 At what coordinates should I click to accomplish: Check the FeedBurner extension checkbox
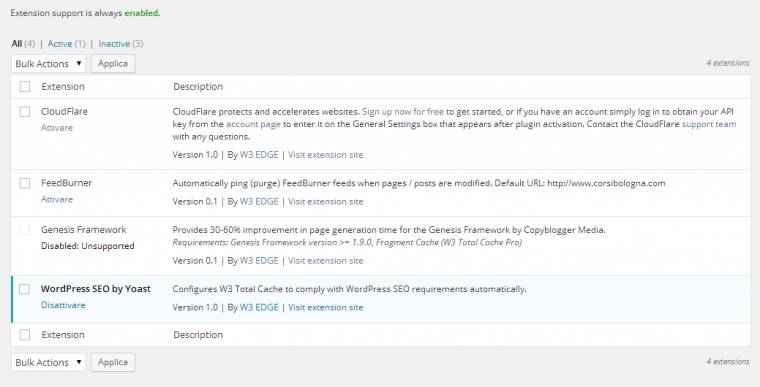click(25, 183)
